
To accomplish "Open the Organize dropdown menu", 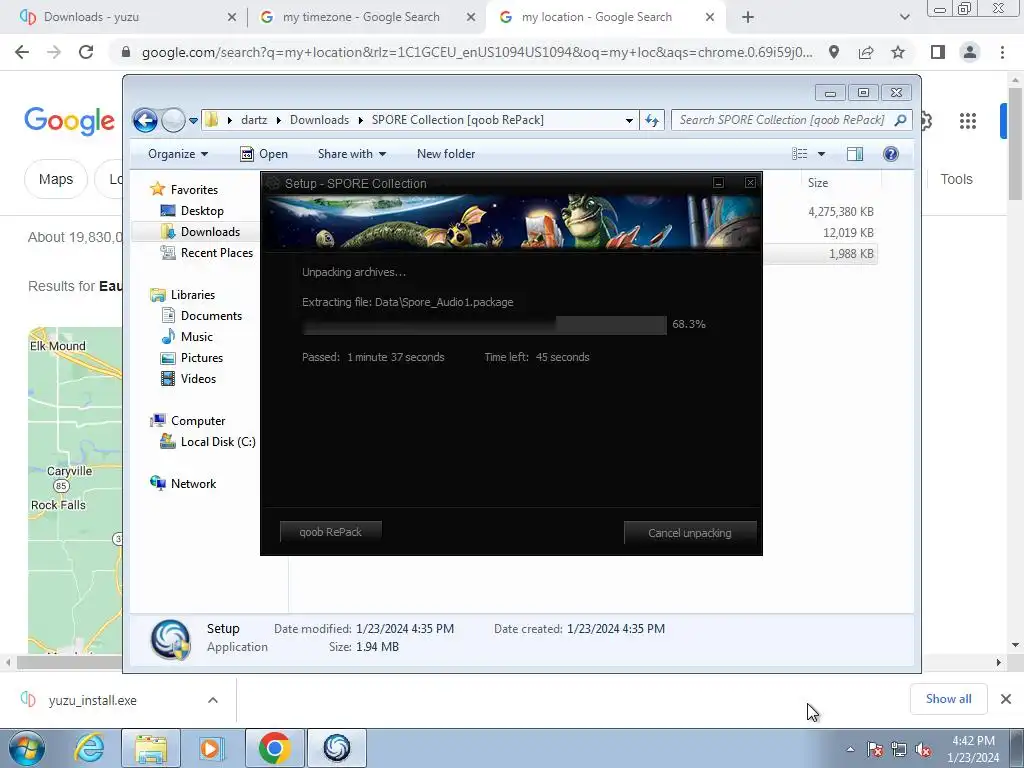I will point(178,154).
